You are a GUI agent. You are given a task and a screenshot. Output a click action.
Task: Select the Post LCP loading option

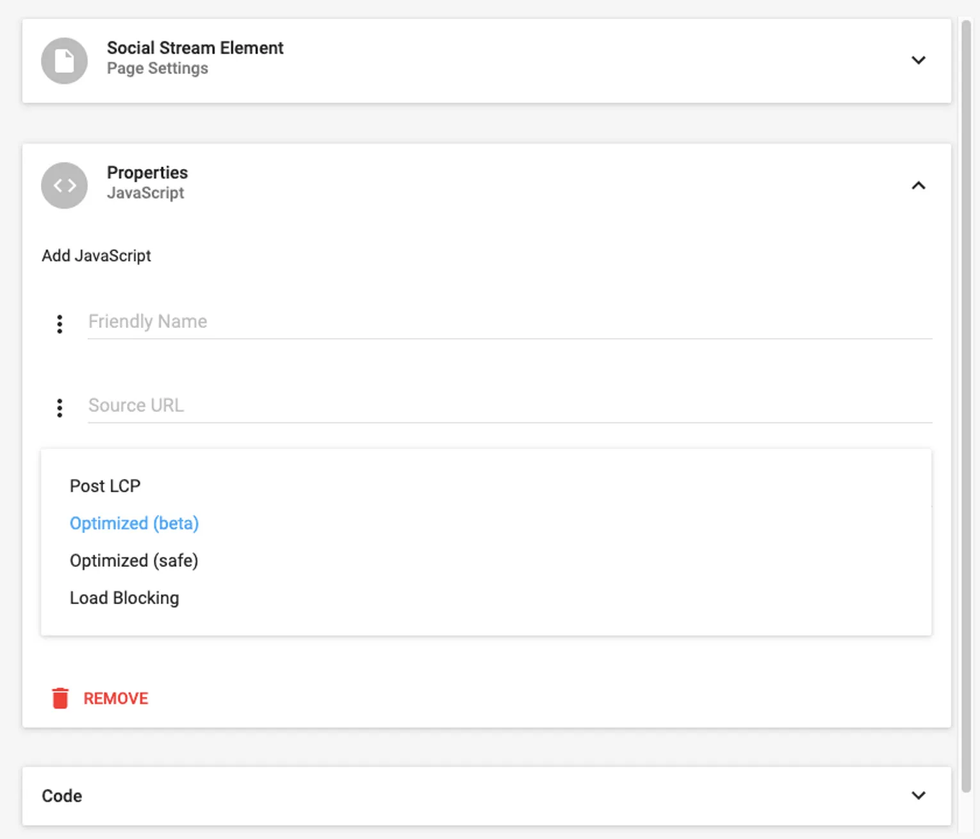(104, 486)
